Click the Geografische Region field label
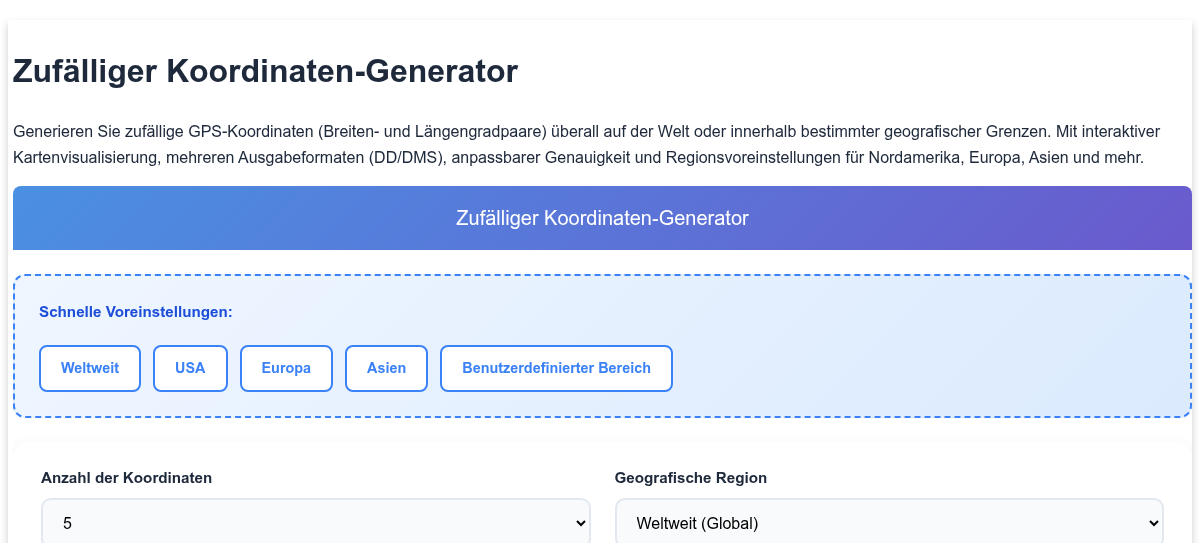This screenshot has height=543, width=1200. [x=691, y=478]
